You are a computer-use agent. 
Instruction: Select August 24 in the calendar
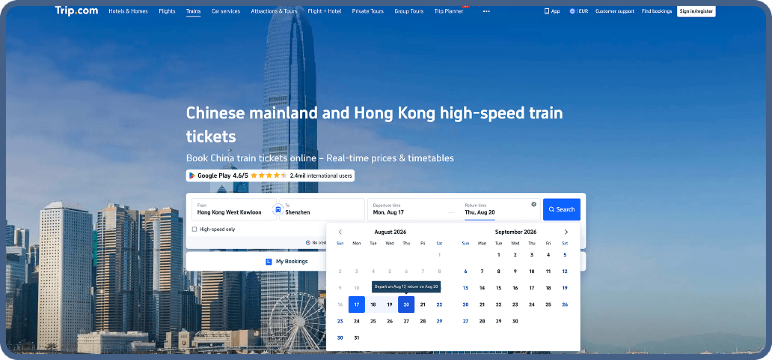click(356, 321)
